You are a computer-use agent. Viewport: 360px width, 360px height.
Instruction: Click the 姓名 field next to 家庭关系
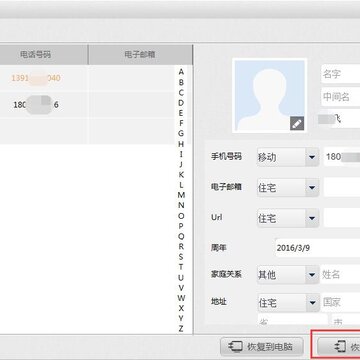(x=340, y=275)
